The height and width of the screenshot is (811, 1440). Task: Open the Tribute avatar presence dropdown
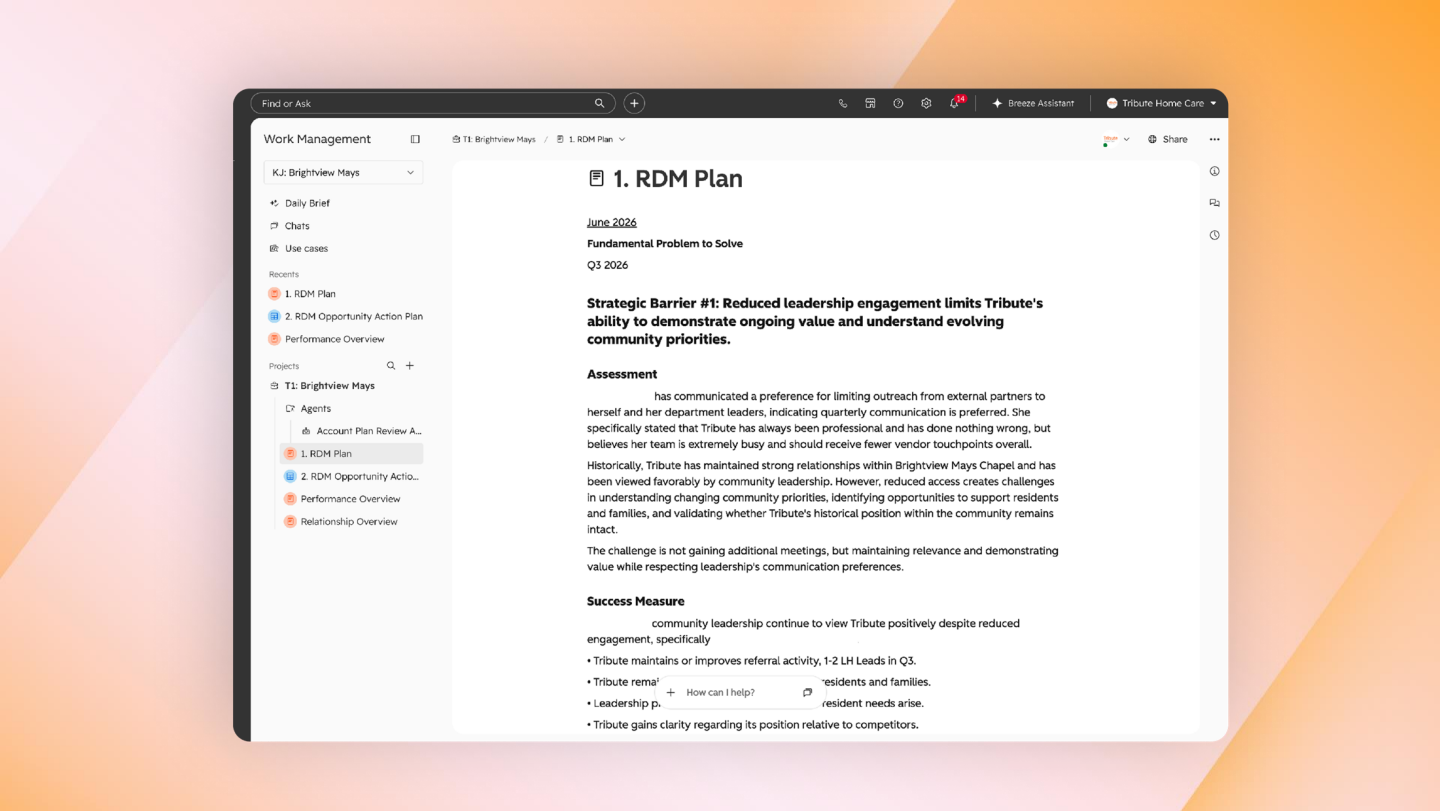coord(1116,139)
